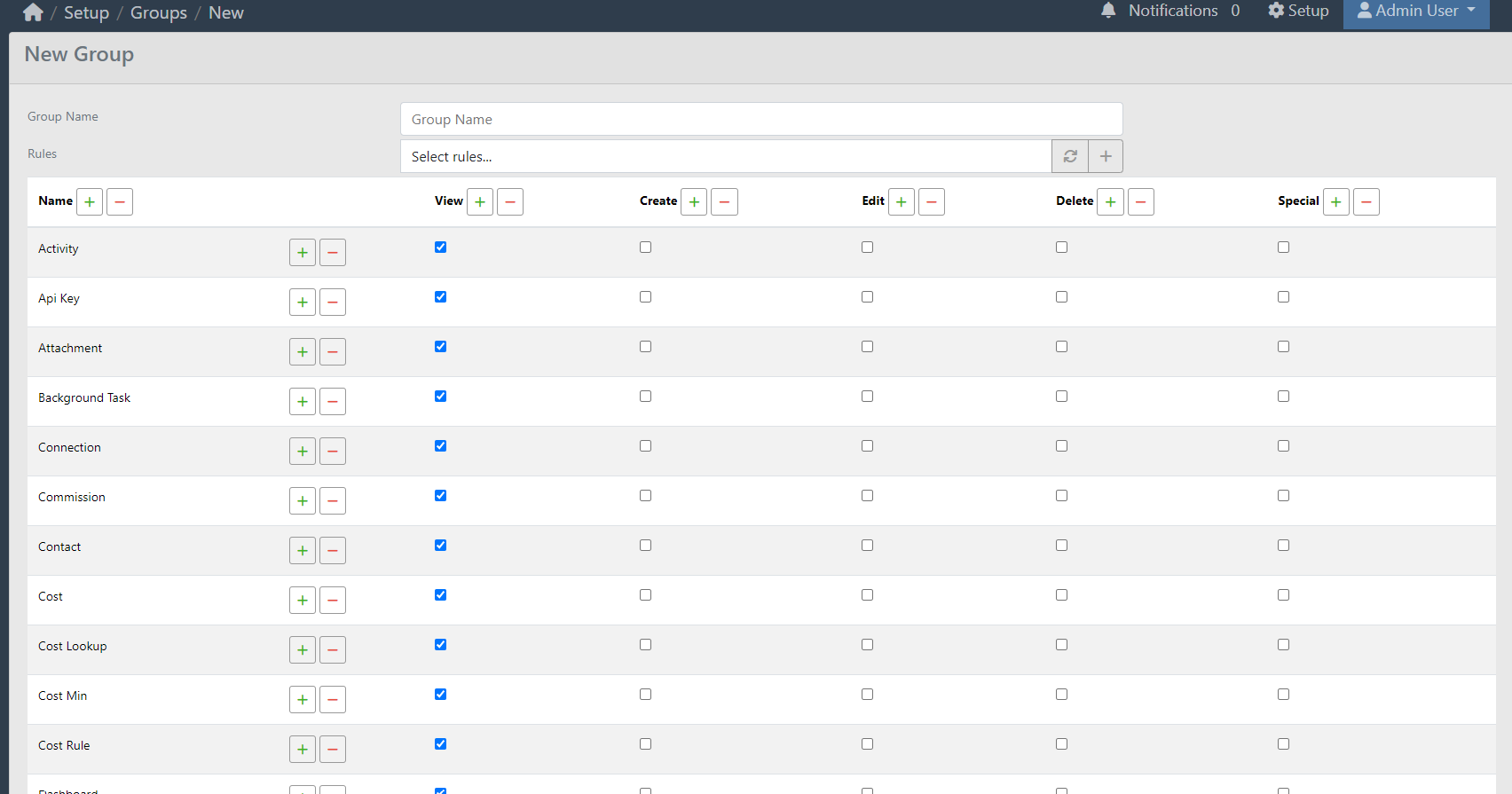1512x794 pixels.
Task: Click the minus beside Create column header
Action: [x=724, y=202]
